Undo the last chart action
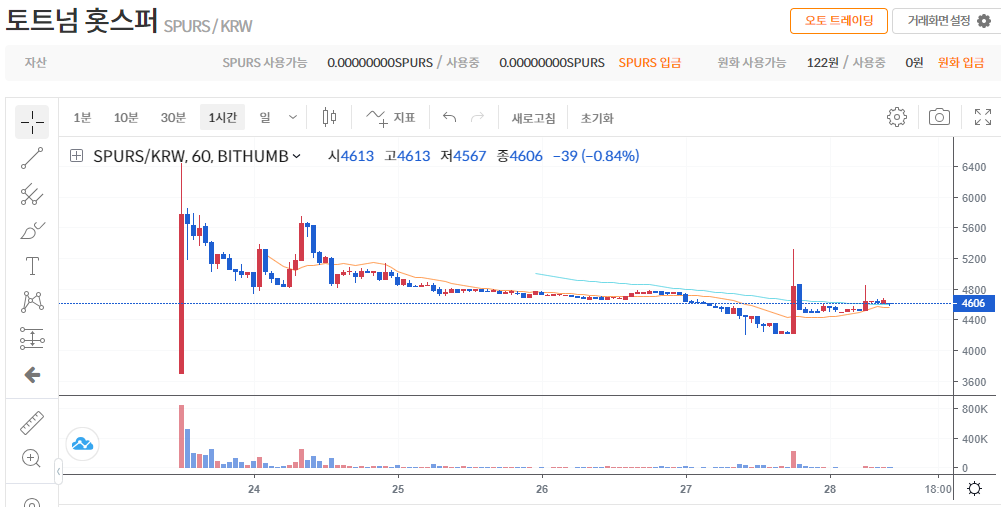 click(450, 117)
